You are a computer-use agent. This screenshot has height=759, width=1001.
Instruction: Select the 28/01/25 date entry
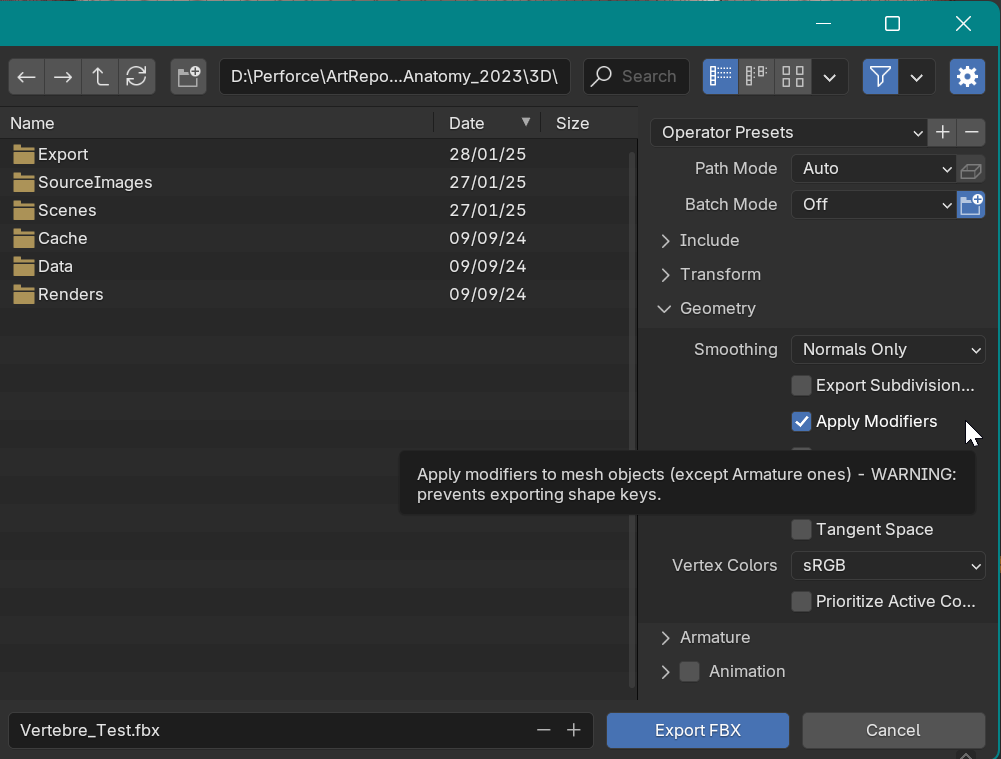[487, 154]
